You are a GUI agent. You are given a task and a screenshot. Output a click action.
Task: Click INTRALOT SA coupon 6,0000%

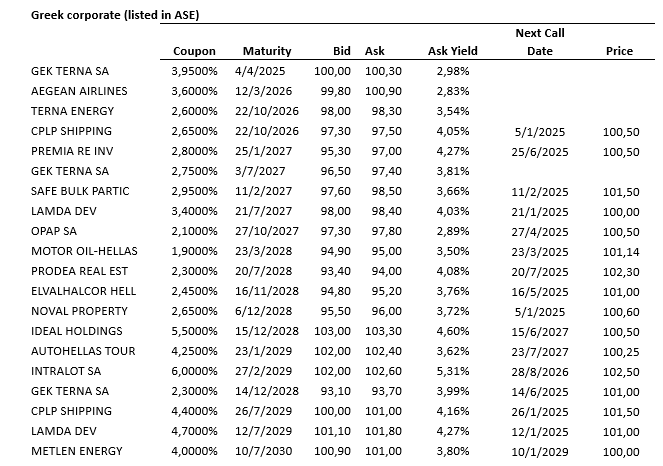point(195,371)
